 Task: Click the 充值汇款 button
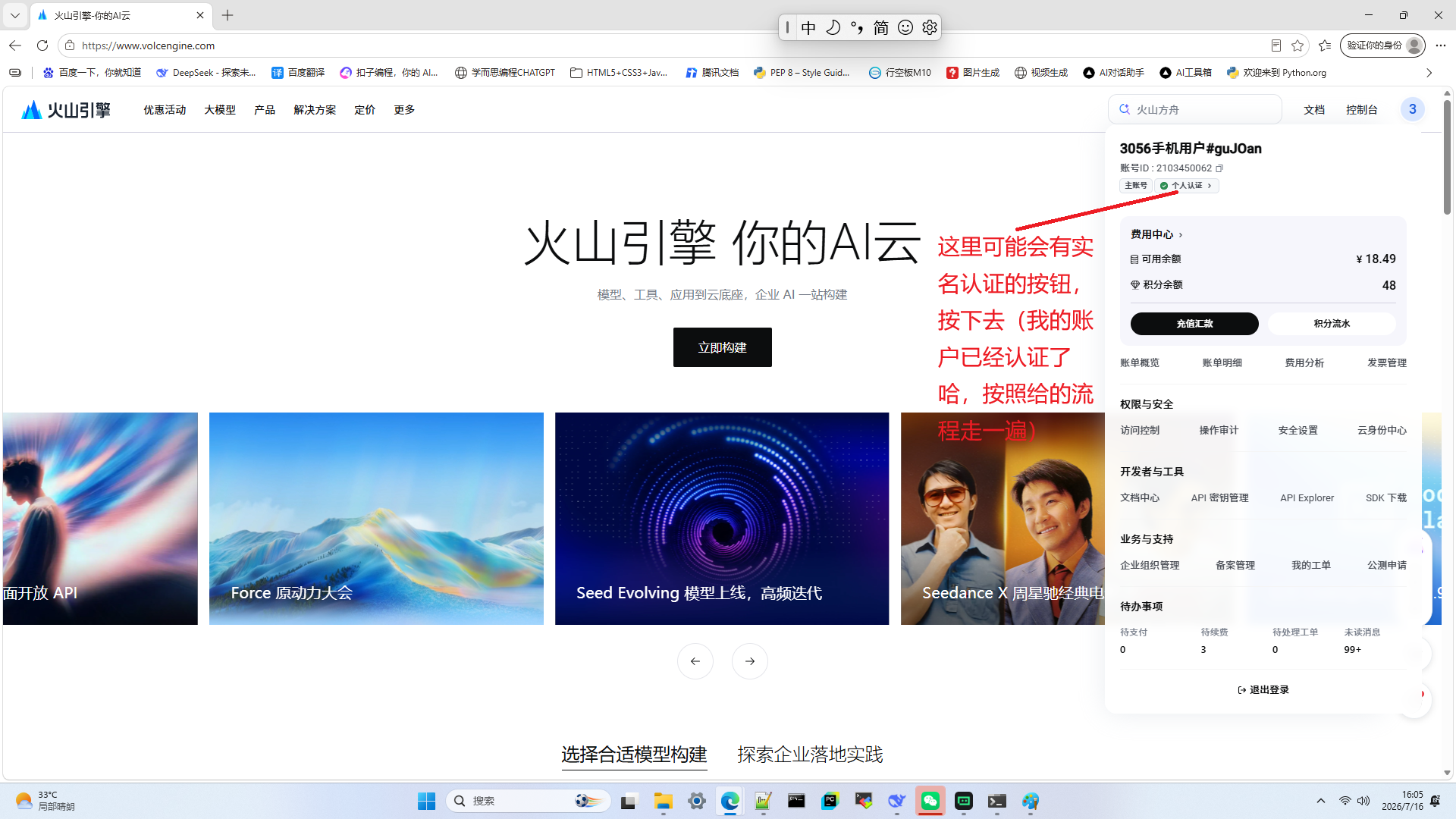[1194, 324]
